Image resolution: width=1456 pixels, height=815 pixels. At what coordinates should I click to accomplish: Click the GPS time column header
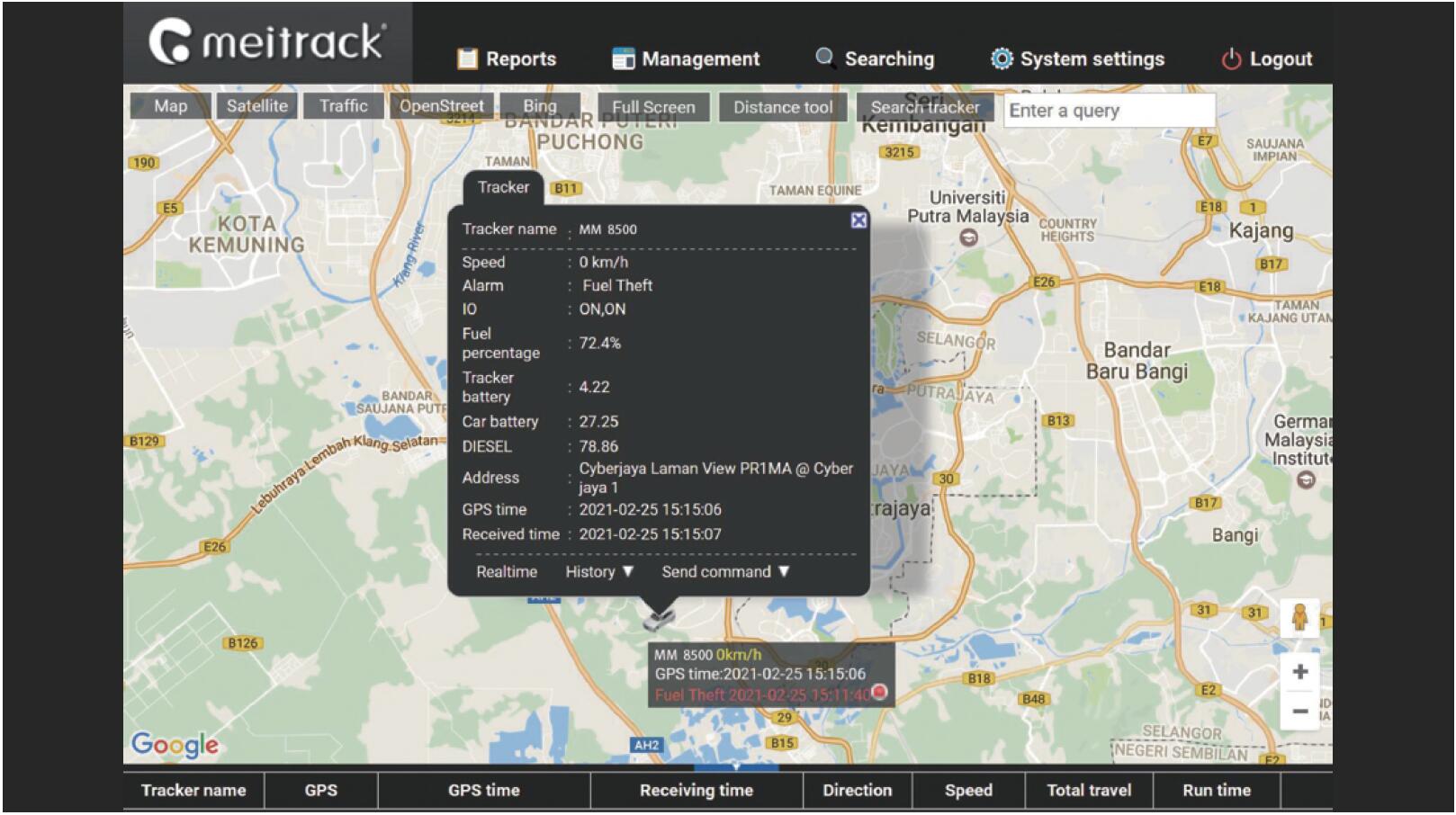coord(484,791)
